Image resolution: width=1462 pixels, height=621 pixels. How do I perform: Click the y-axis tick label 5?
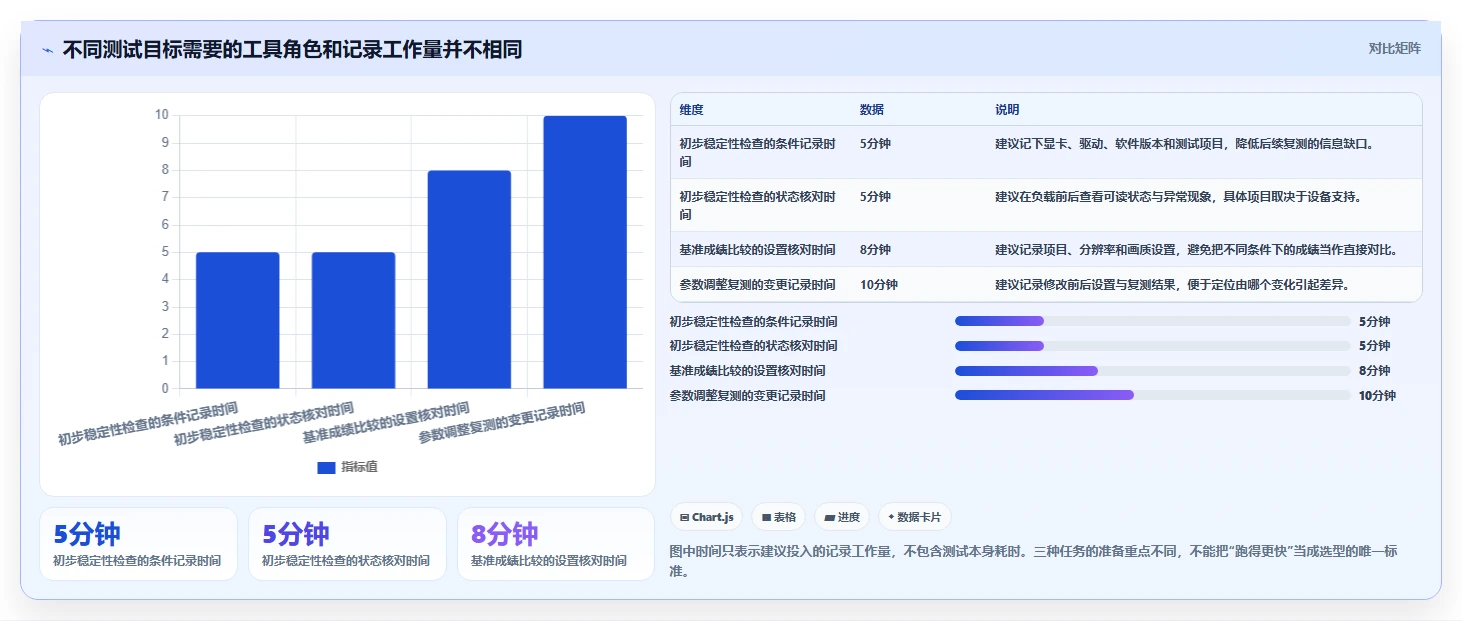click(x=165, y=252)
